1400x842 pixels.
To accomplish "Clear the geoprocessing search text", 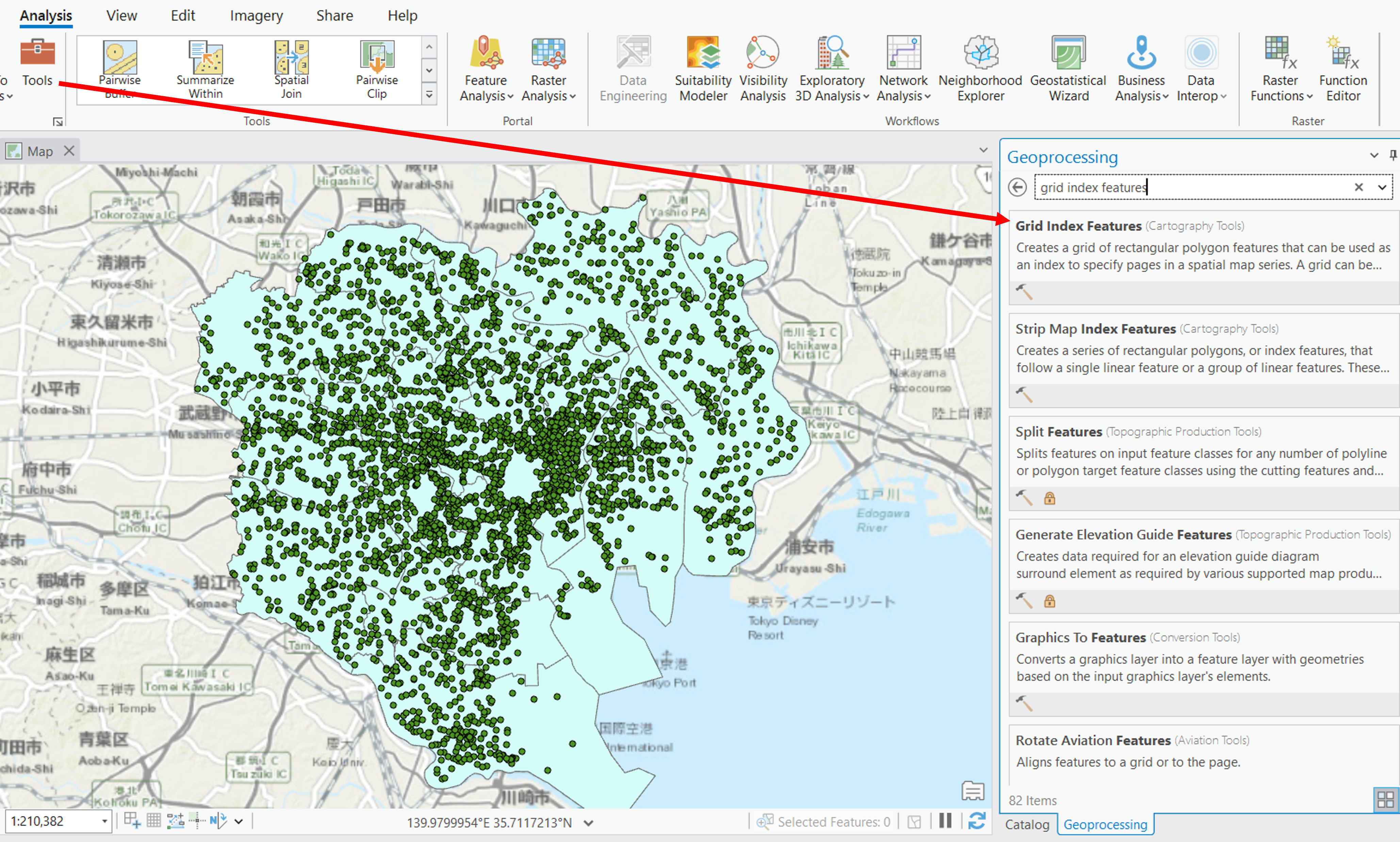I will (x=1358, y=187).
